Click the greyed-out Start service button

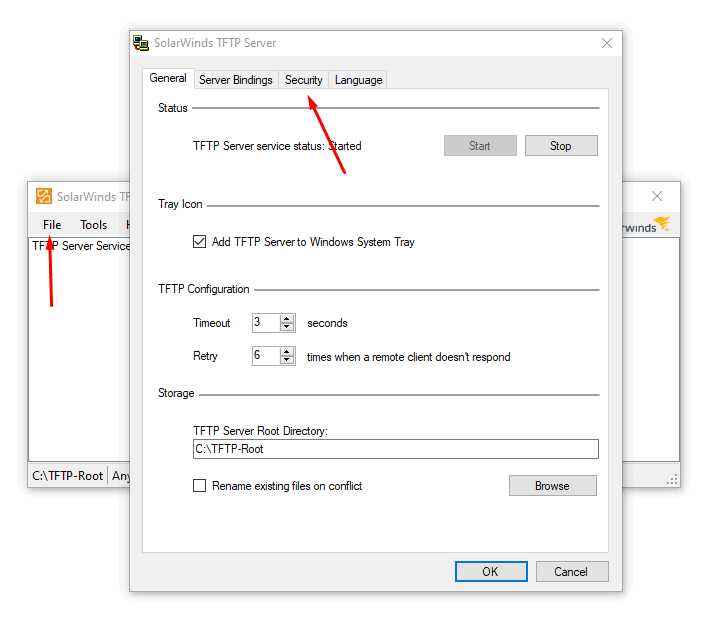pos(480,146)
